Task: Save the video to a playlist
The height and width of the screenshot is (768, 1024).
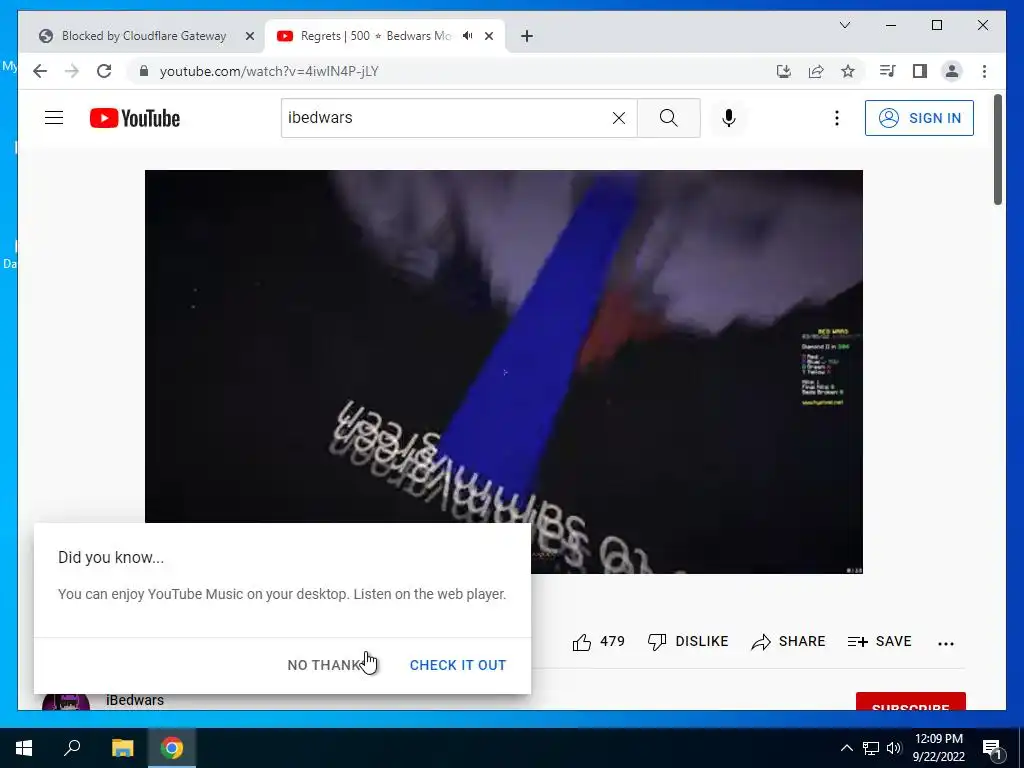Action: tap(879, 642)
